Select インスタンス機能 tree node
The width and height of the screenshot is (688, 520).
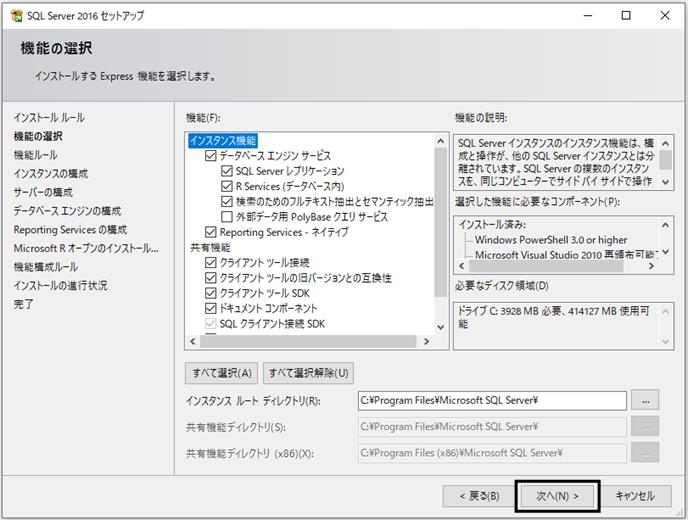223,141
